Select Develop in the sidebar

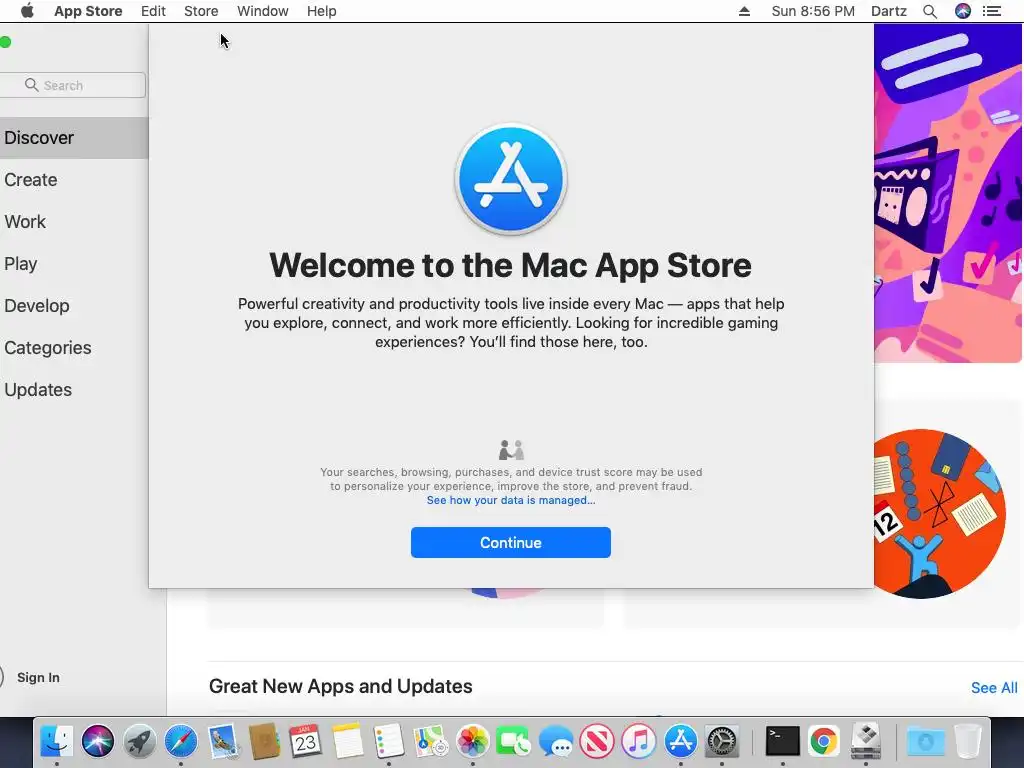[x=74, y=306]
